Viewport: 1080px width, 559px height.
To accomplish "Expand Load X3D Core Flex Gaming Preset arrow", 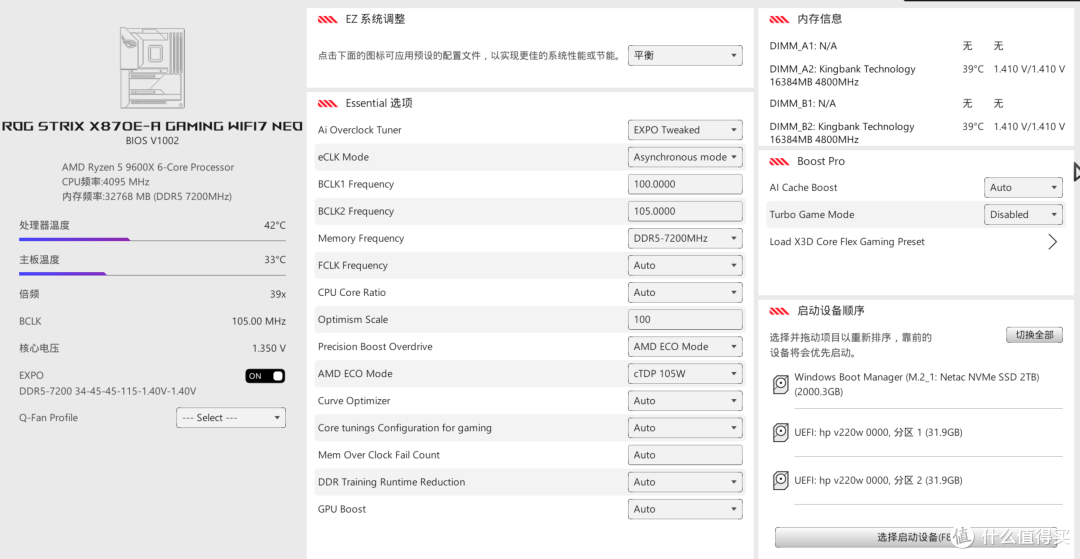I will click(x=1052, y=242).
